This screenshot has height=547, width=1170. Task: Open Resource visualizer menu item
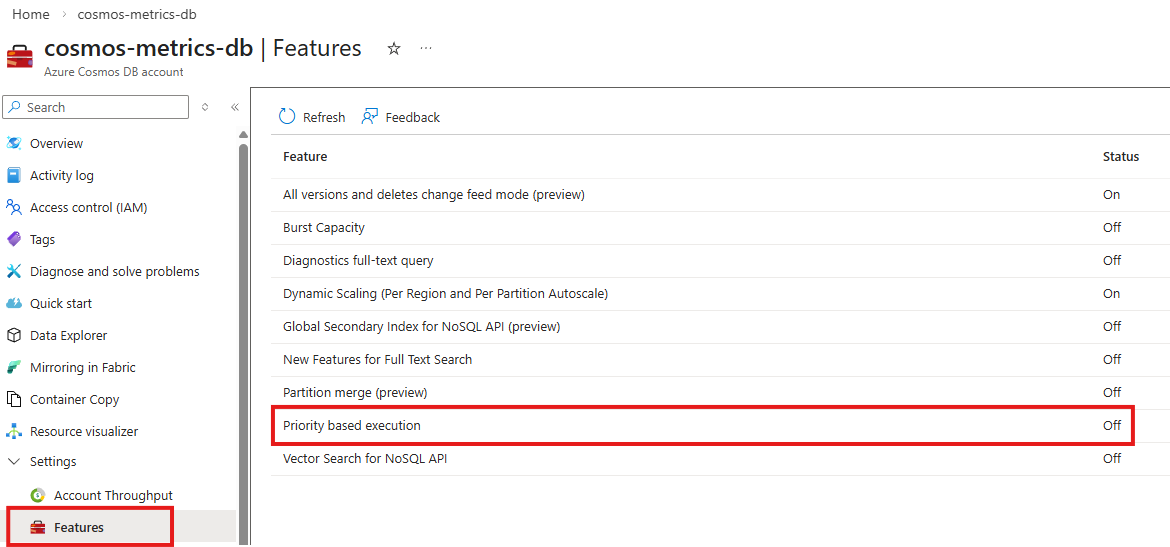point(84,431)
